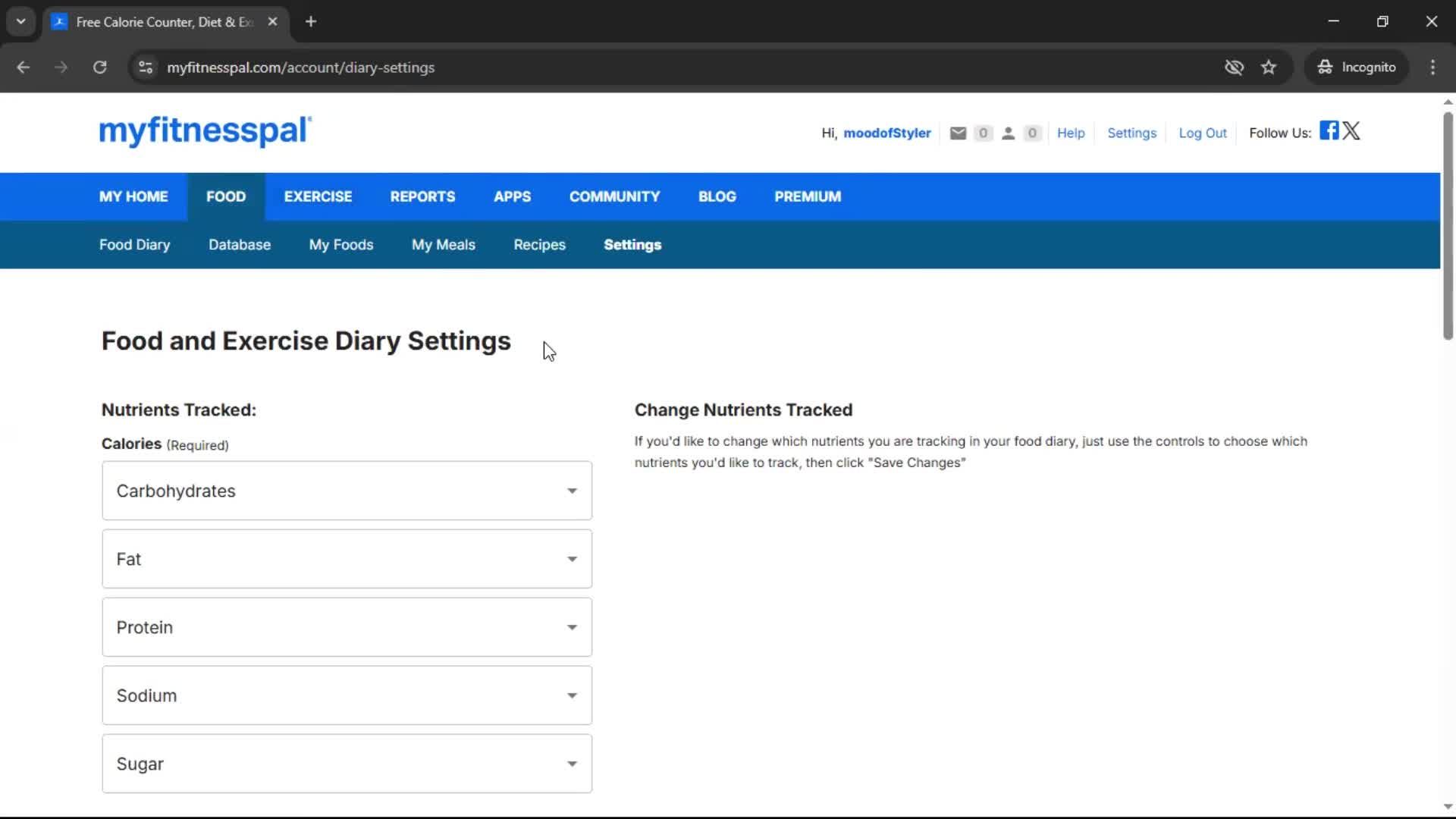Screen dimensions: 1456x819
Task: Visit the MyFitnessPal X page
Action: pyautogui.click(x=1351, y=130)
